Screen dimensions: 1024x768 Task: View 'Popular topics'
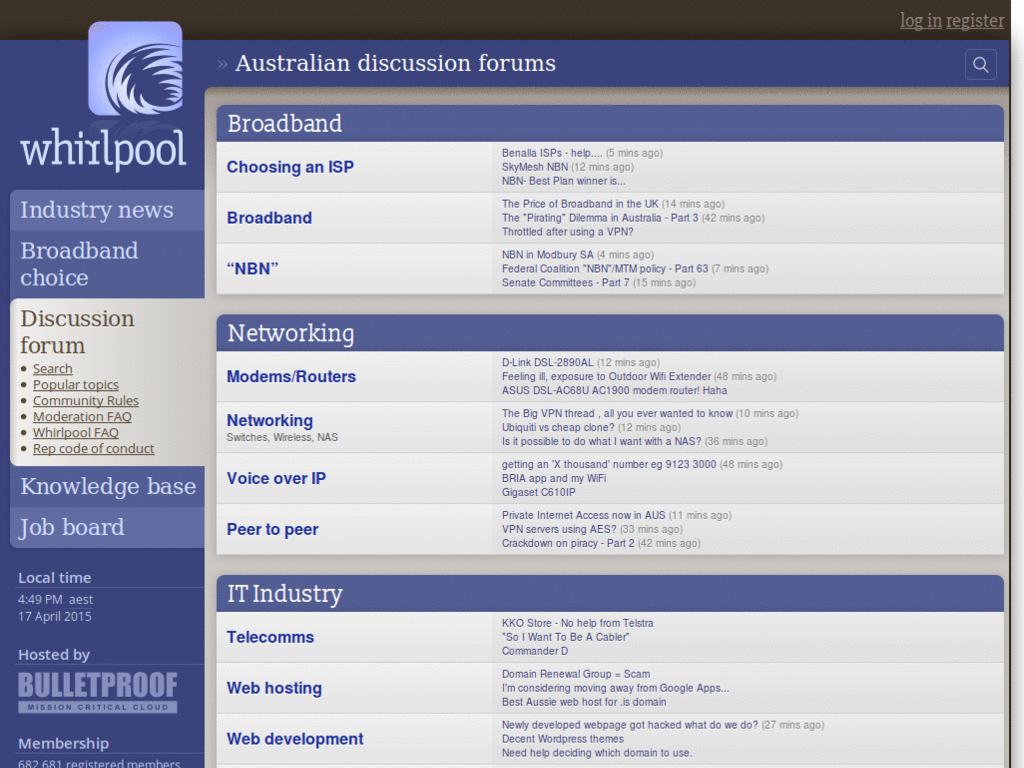tap(75, 384)
